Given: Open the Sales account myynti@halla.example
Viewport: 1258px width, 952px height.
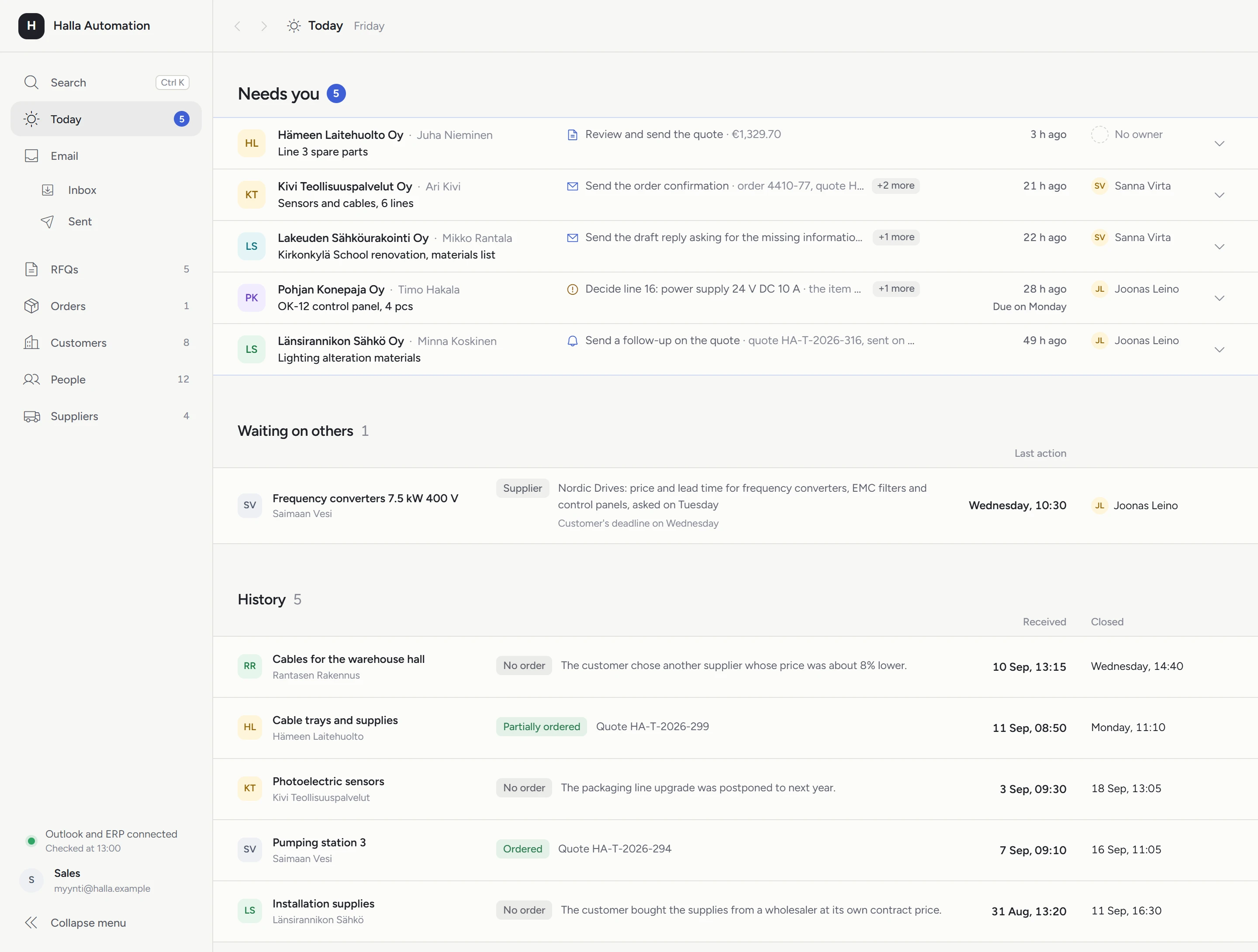Looking at the screenshot, I should pyautogui.click(x=106, y=880).
